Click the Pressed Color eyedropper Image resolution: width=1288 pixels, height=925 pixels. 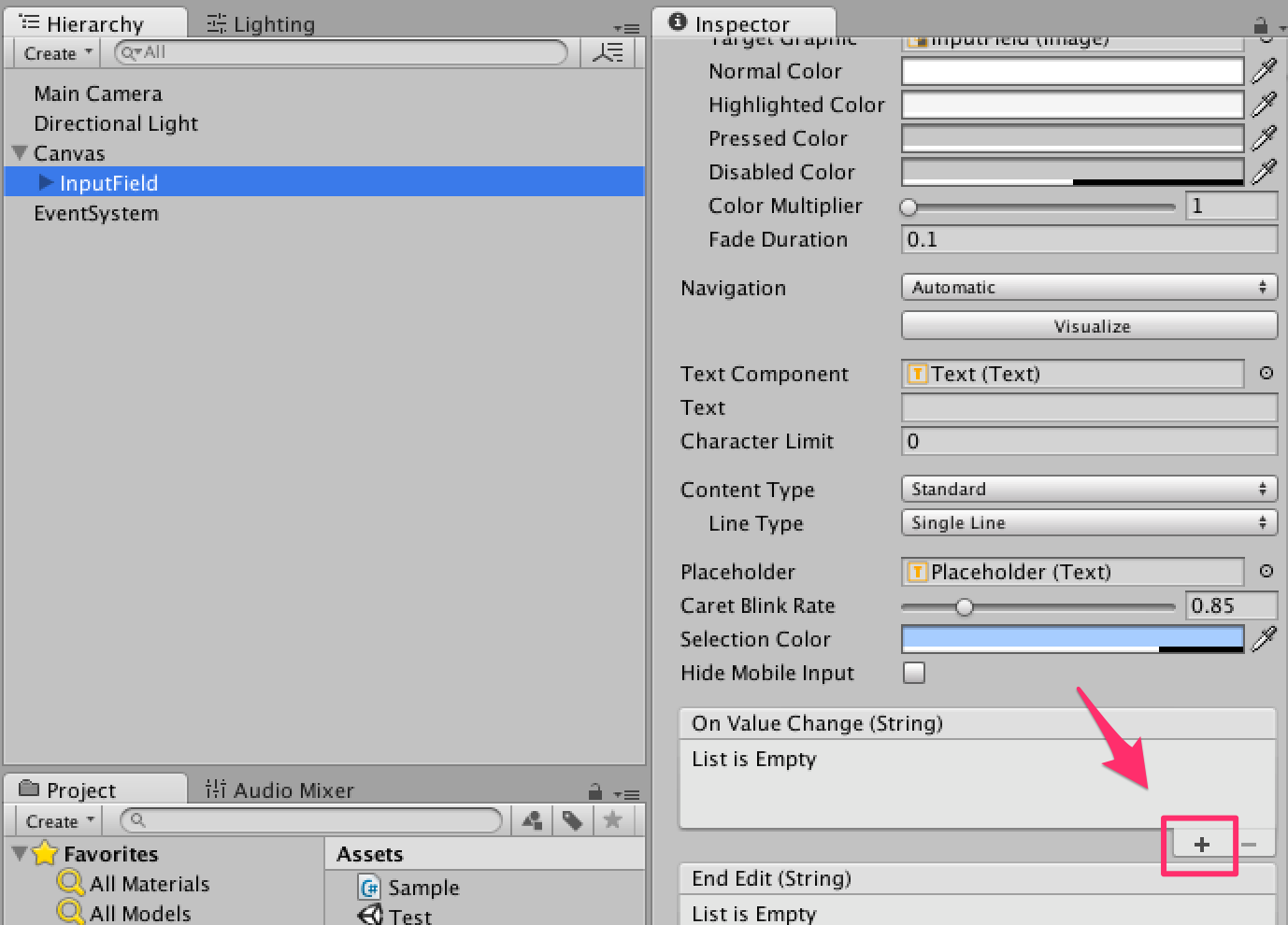pos(1265,137)
